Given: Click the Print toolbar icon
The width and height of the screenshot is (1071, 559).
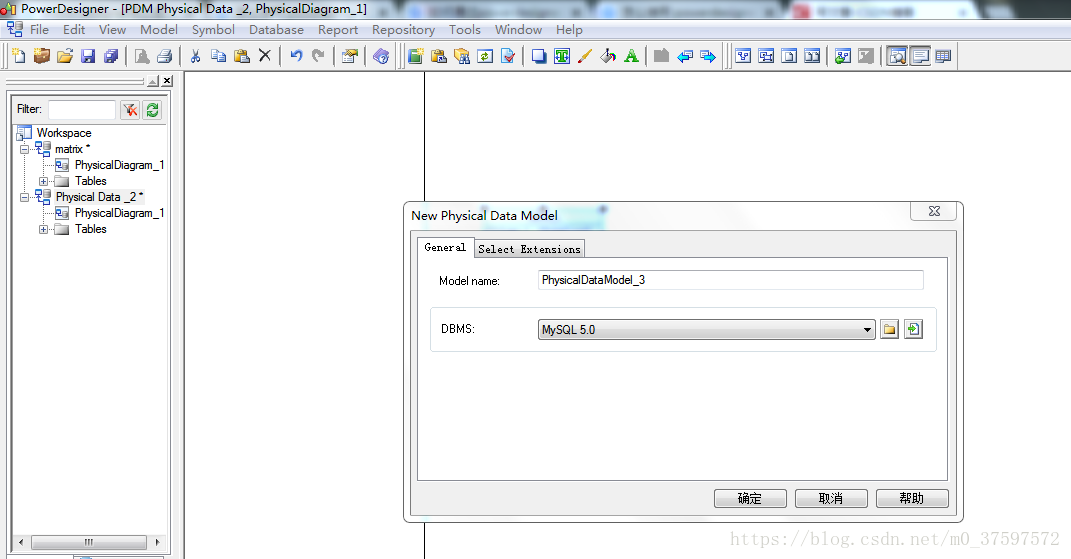Looking at the screenshot, I should click(165, 56).
